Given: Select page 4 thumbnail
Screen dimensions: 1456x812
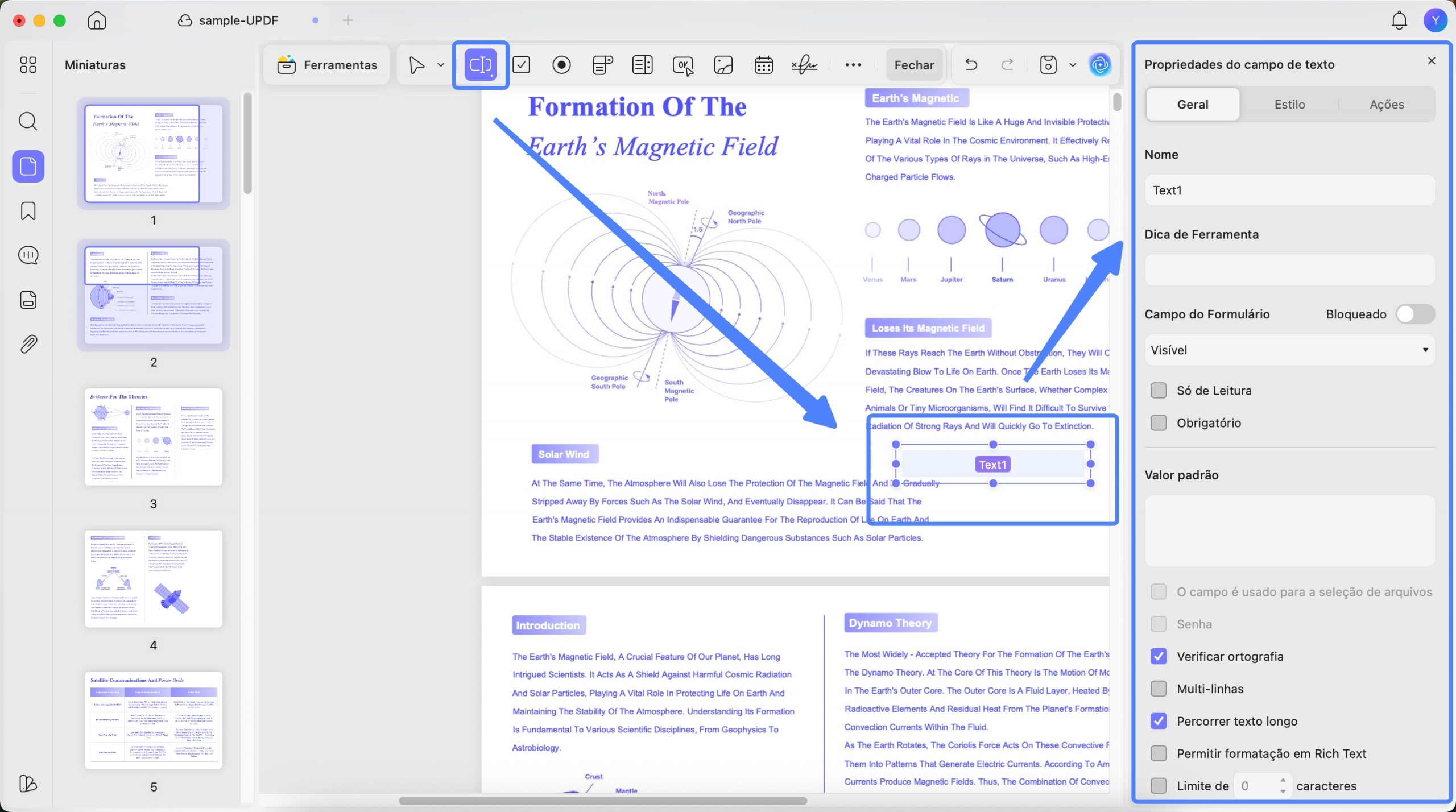Looking at the screenshot, I should coord(153,578).
